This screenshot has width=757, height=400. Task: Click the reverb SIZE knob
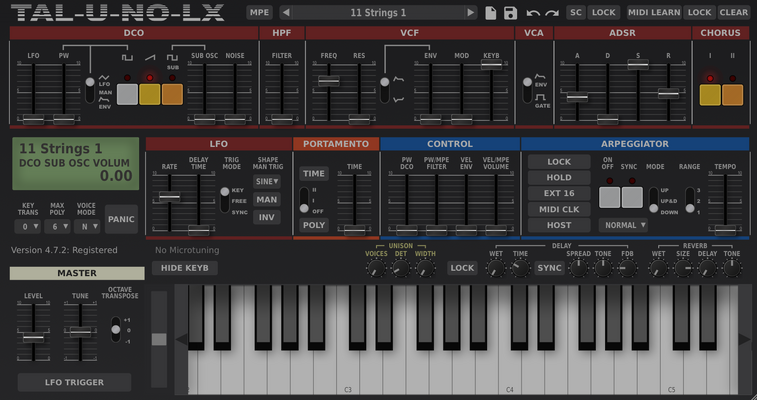[683, 268]
